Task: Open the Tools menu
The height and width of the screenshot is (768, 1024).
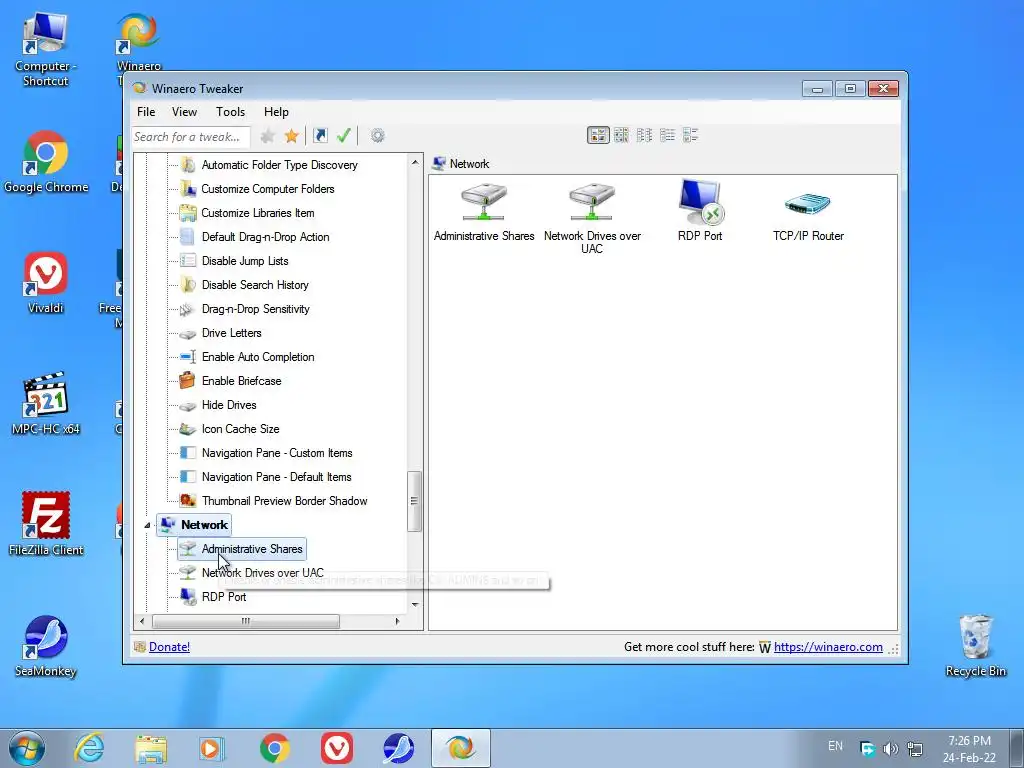Action: (x=231, y=112)
